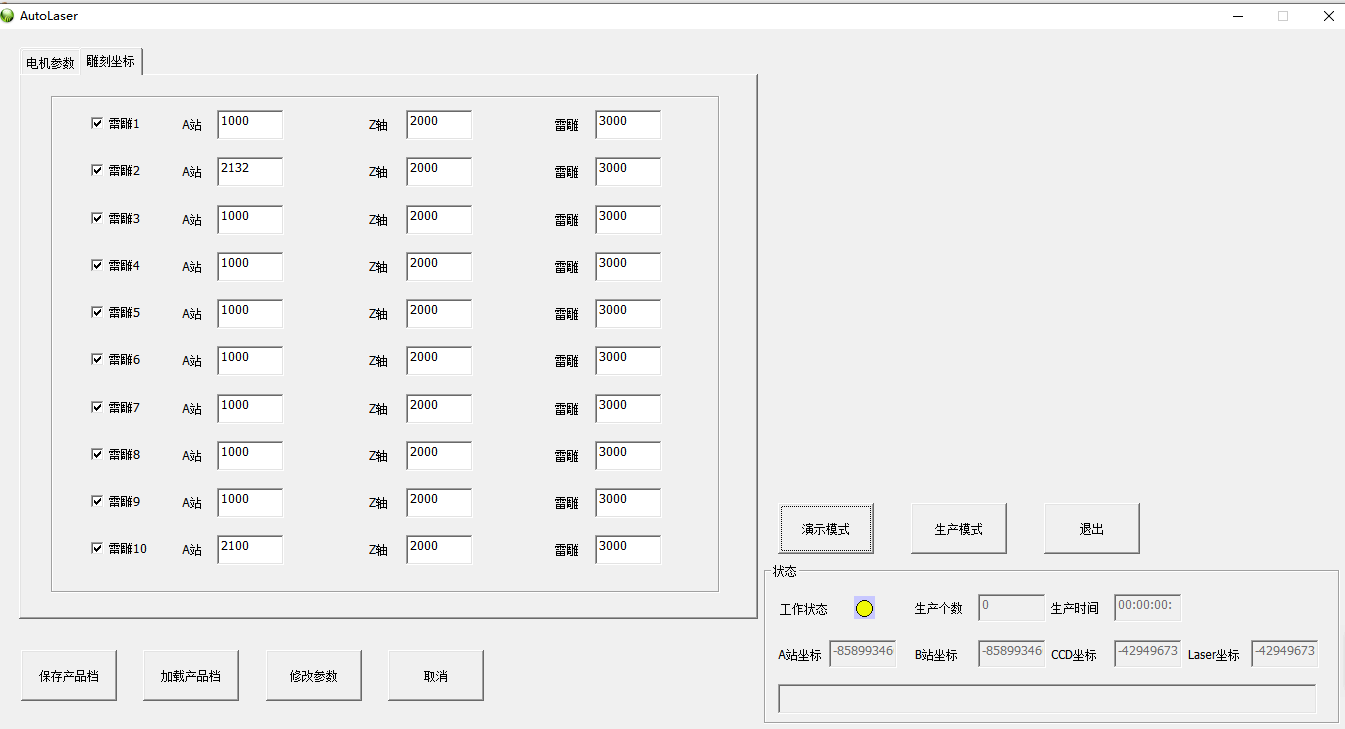The width and height of the screenshot is (1345, 729).
Task: Disable the 雷雕4 checkbox
Action: coord(97,265)
